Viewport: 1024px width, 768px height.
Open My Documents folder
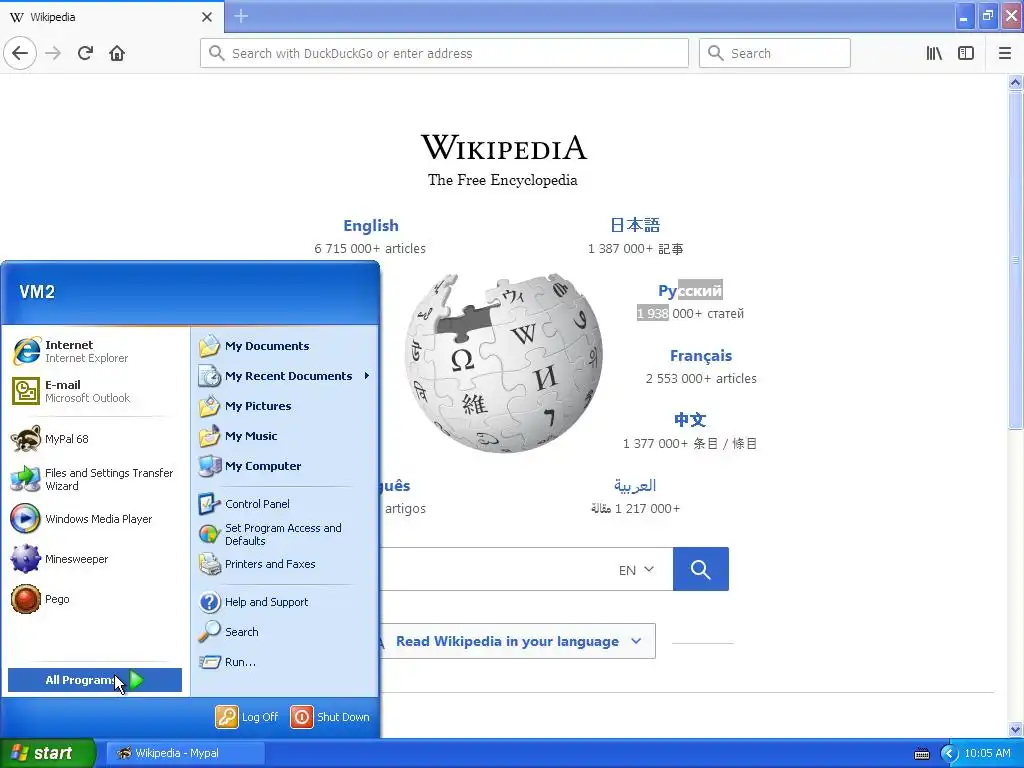click(285, 346)
